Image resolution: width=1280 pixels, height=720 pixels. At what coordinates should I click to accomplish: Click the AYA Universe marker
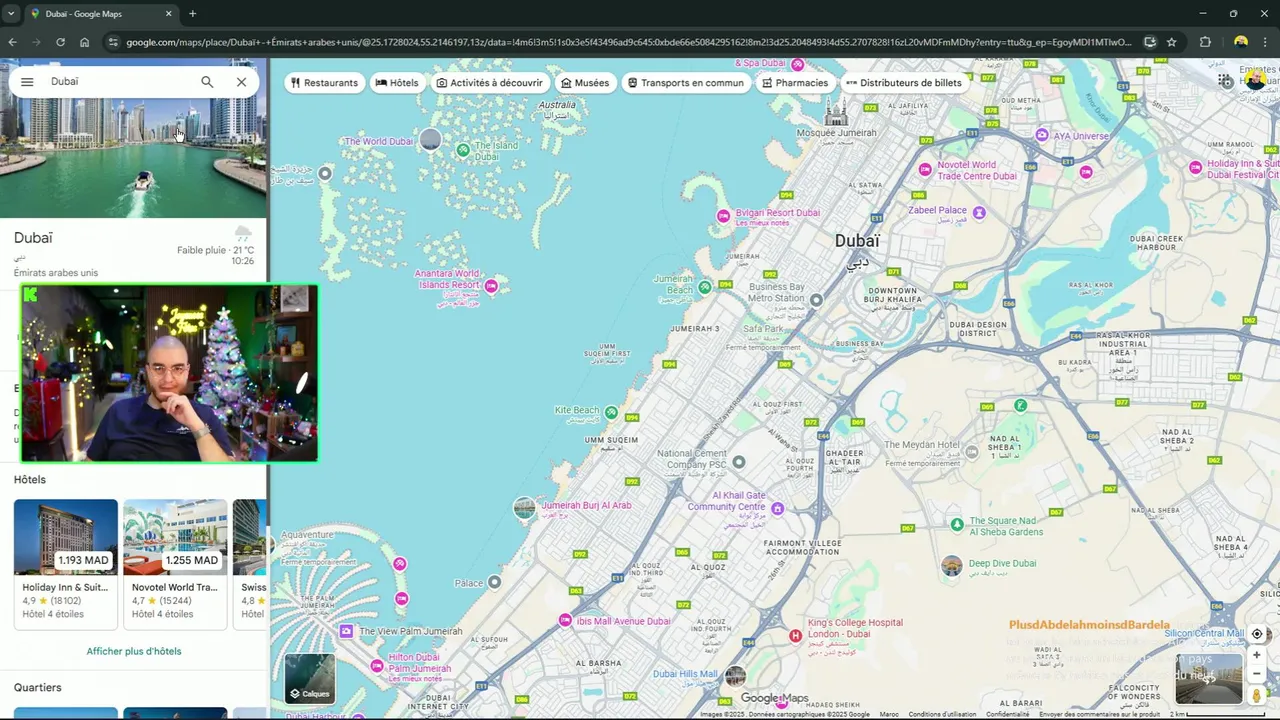pos(1042,135)
